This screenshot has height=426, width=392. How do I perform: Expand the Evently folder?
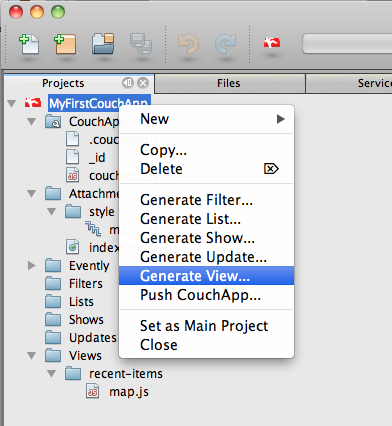(32, 266)
